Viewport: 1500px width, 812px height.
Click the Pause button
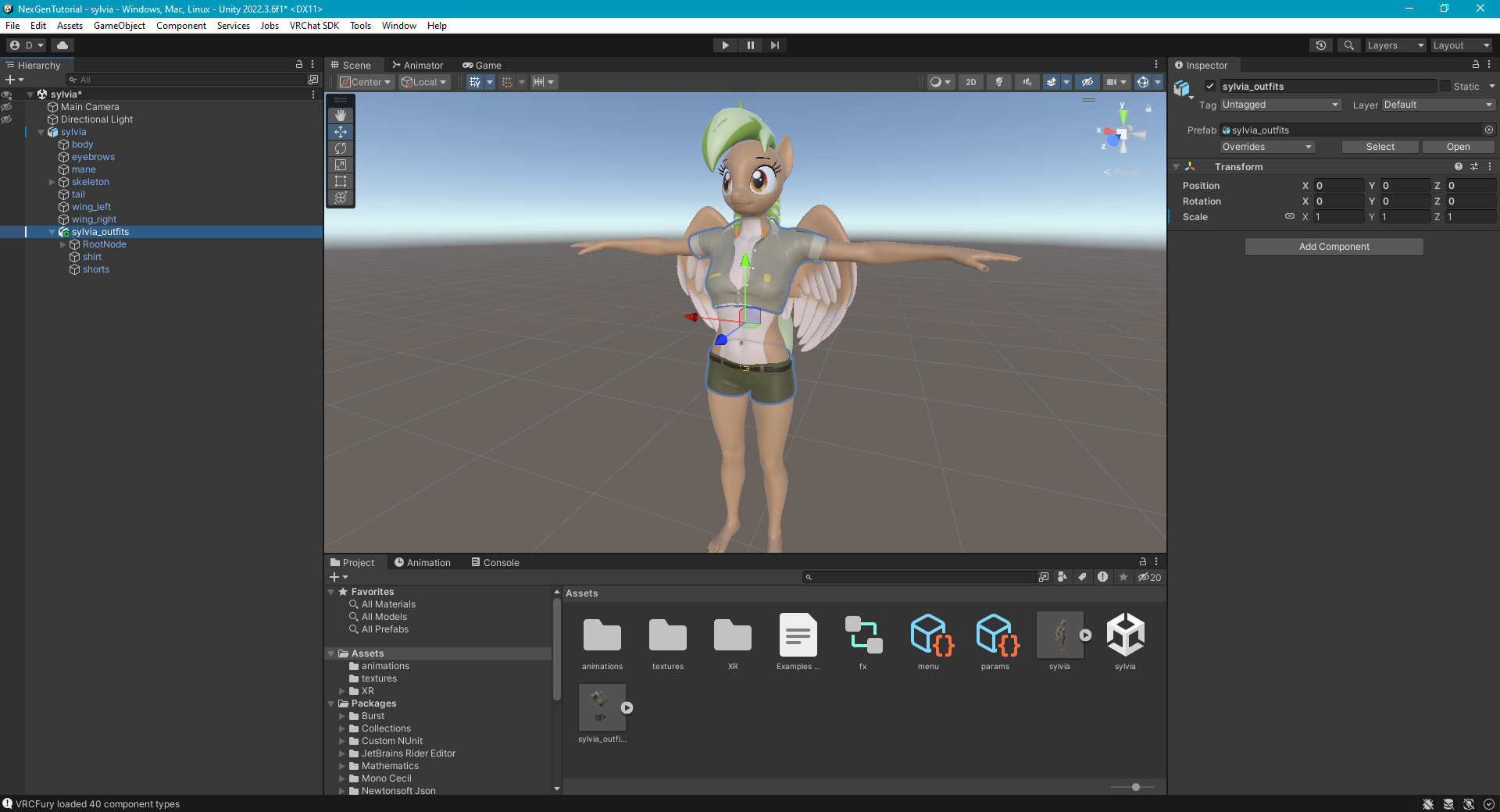point(750,45)
